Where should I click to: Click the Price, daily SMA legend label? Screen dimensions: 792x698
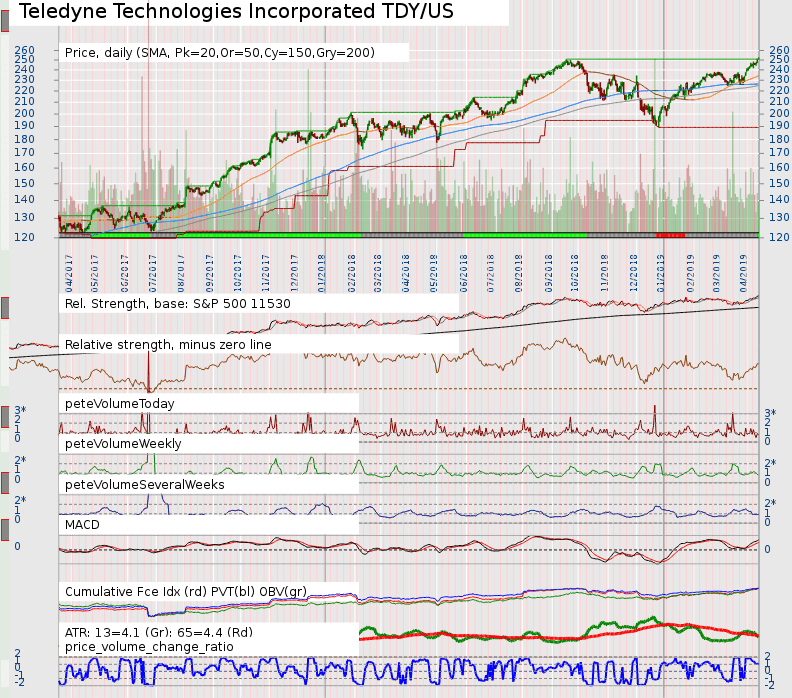[220, 53]
